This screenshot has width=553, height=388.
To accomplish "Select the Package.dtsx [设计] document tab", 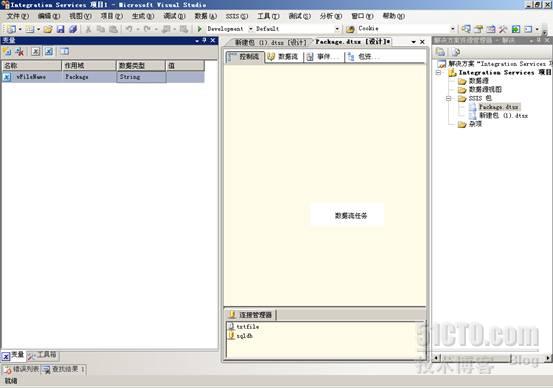I will [x=352, y=42].
